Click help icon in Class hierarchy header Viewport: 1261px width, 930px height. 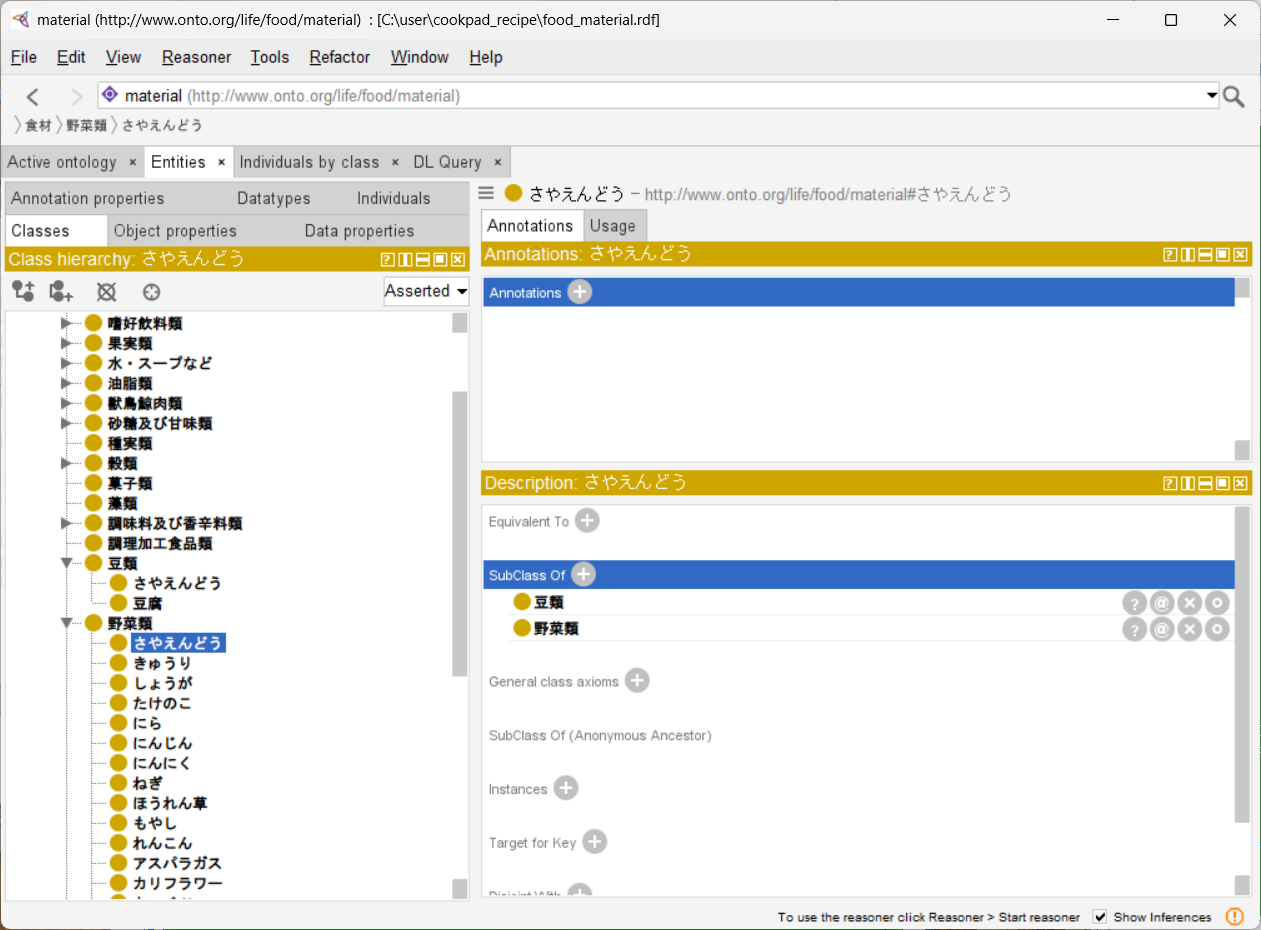[388, 260]
